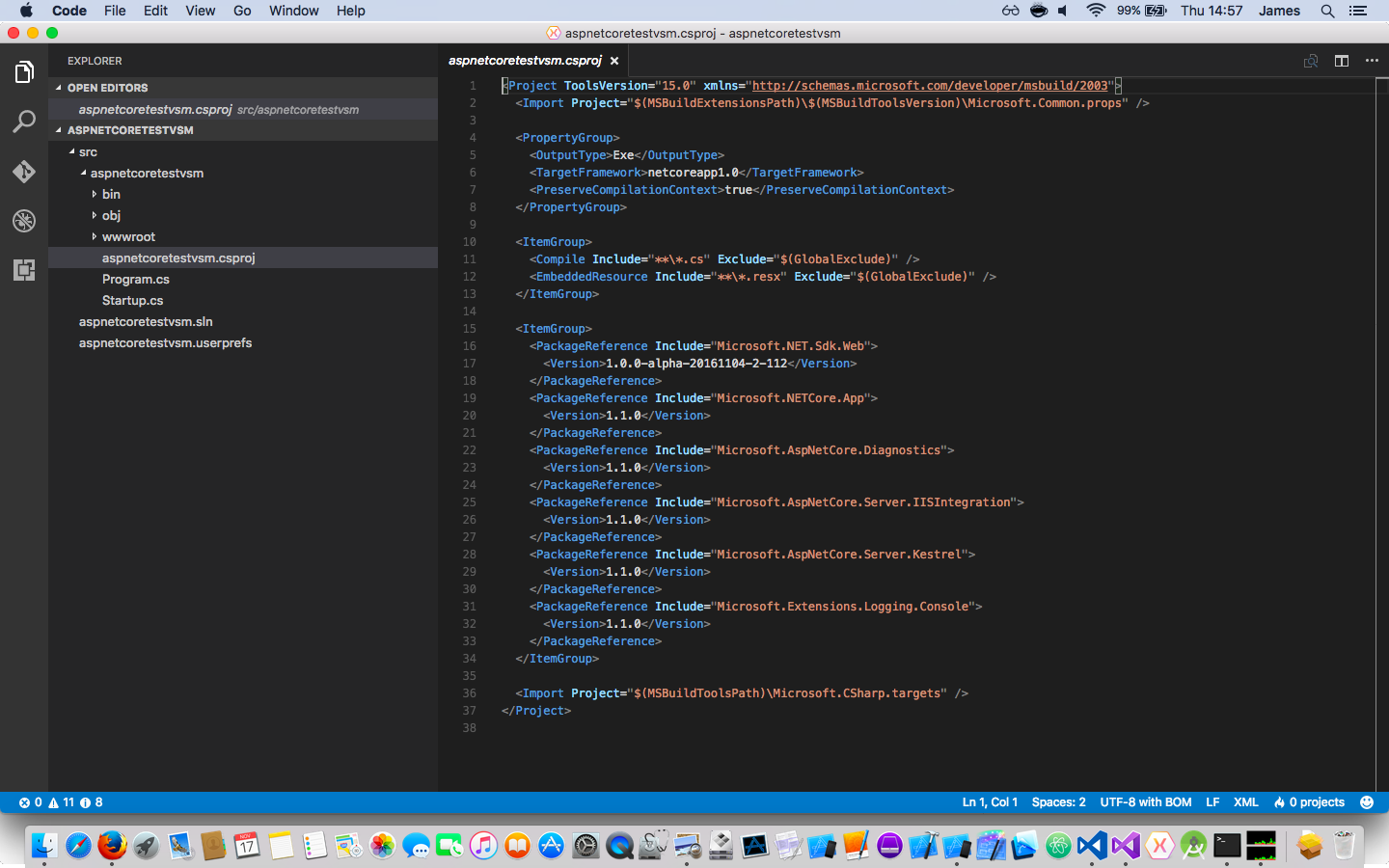Screen dimensions: 1389x868
Task: Click the TargetFramework netcoreapp1.0 line
Action: click(x=696, y=173)
